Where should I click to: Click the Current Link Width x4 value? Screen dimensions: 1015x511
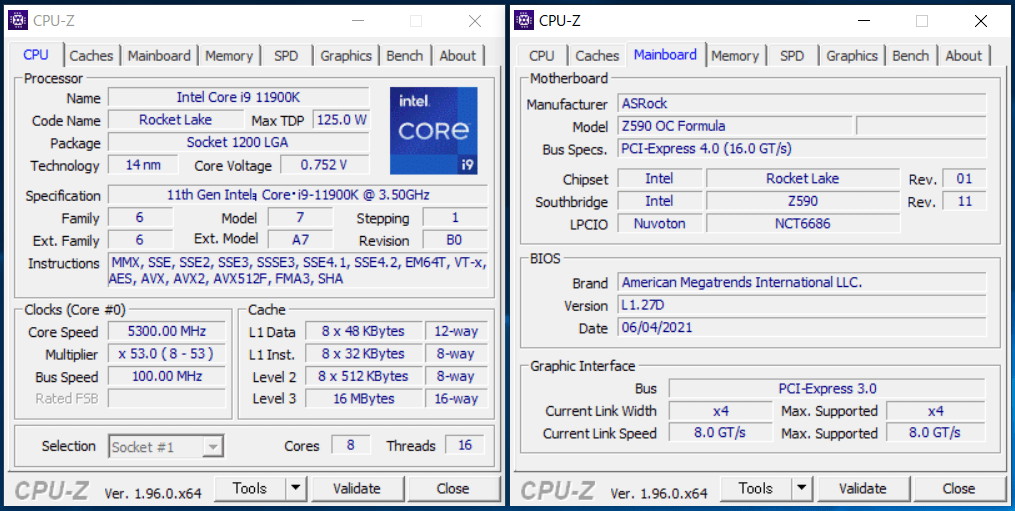tap(720, 411)
